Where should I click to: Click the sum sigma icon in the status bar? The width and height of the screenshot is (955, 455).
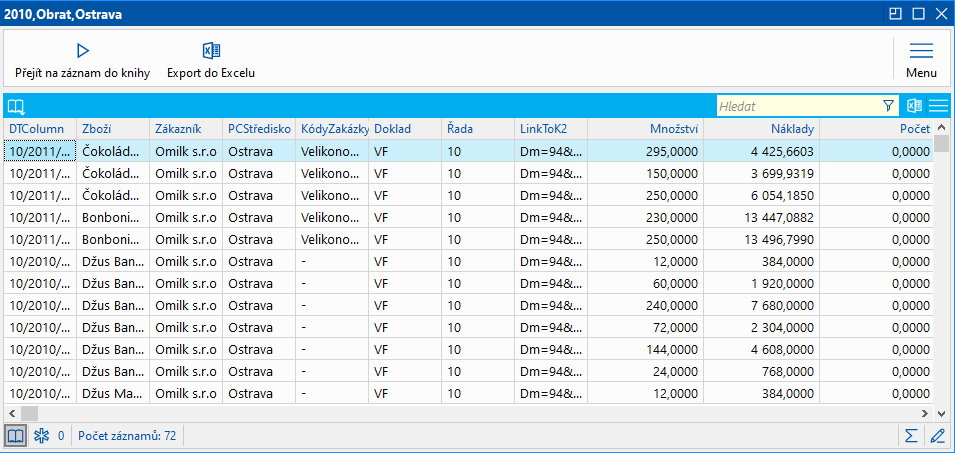[x=911, y=436]
